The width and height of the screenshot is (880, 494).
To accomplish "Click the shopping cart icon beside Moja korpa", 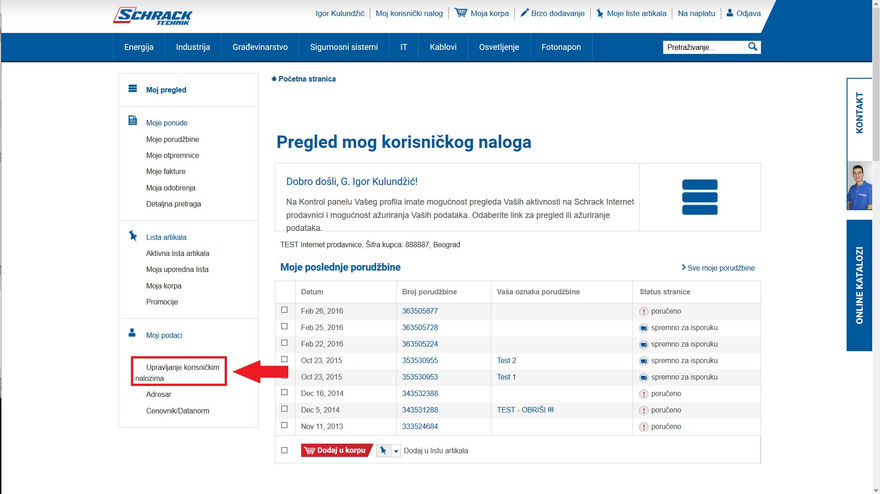I will click(x=460, y=12).
